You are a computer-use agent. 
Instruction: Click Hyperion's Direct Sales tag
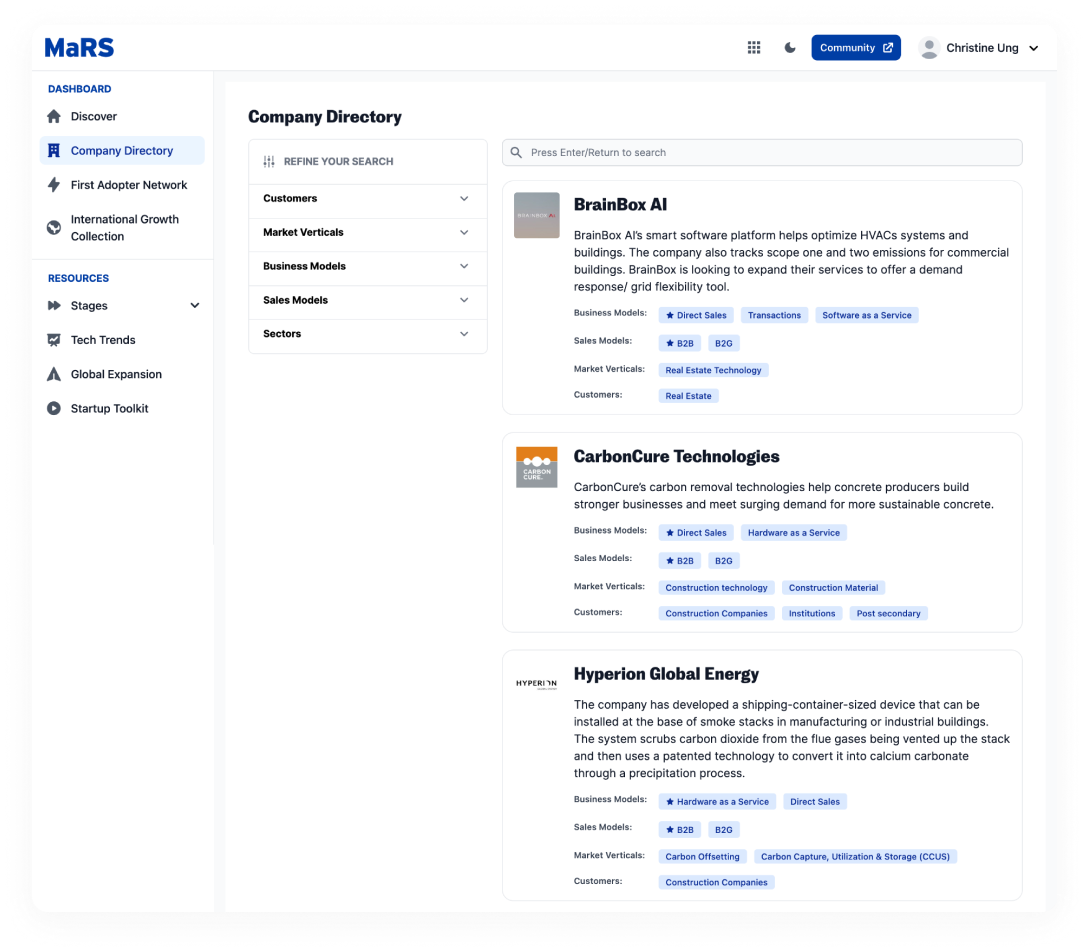coord(815,802)
